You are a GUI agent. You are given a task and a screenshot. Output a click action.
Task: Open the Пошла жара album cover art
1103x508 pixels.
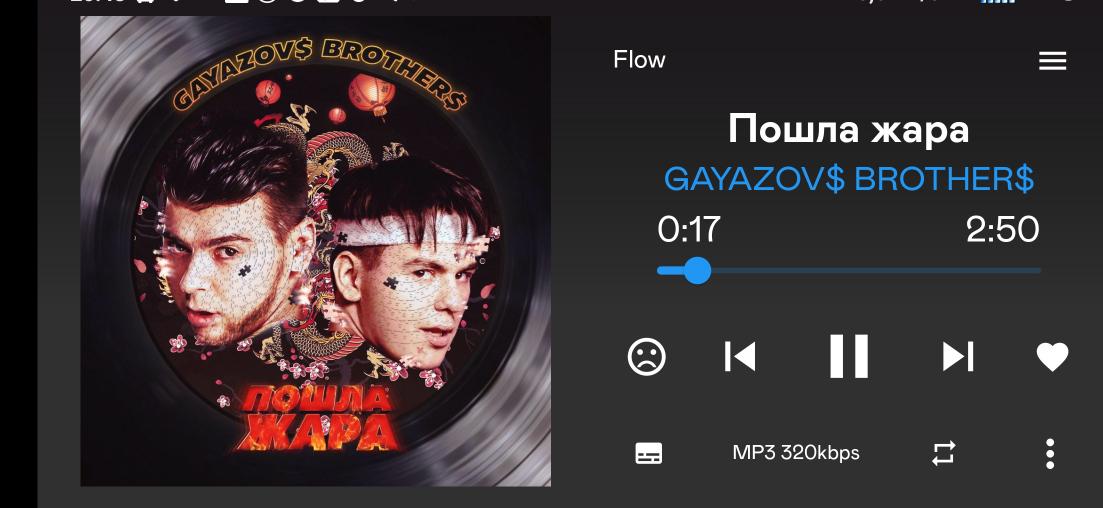316,251
